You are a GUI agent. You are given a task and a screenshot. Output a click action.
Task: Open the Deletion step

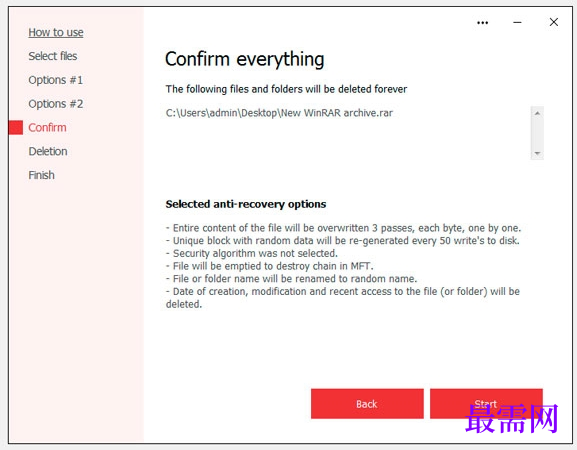[x=48, y=151]
